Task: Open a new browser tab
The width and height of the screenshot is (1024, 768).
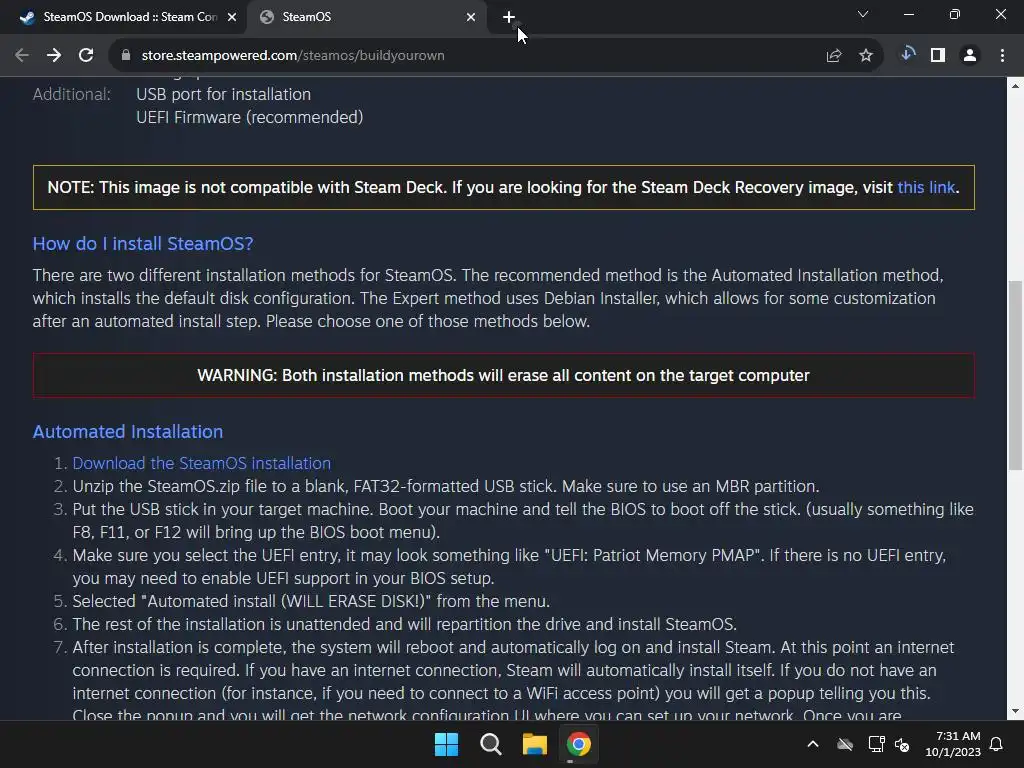Action: [x=509, y=17]
